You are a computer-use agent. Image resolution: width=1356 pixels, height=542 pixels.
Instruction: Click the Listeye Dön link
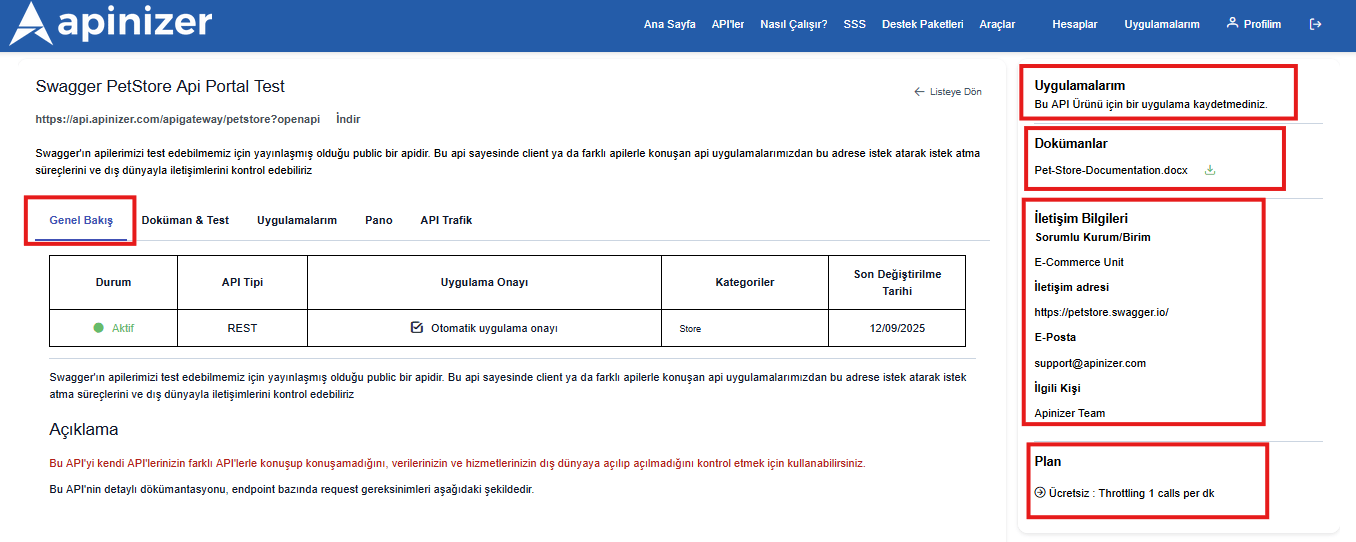(956, 92)
